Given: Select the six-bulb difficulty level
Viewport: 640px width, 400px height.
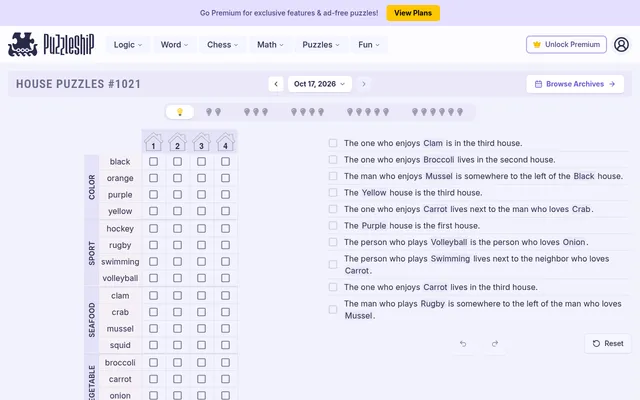Looking at the screenshot, I should (437, 112).
